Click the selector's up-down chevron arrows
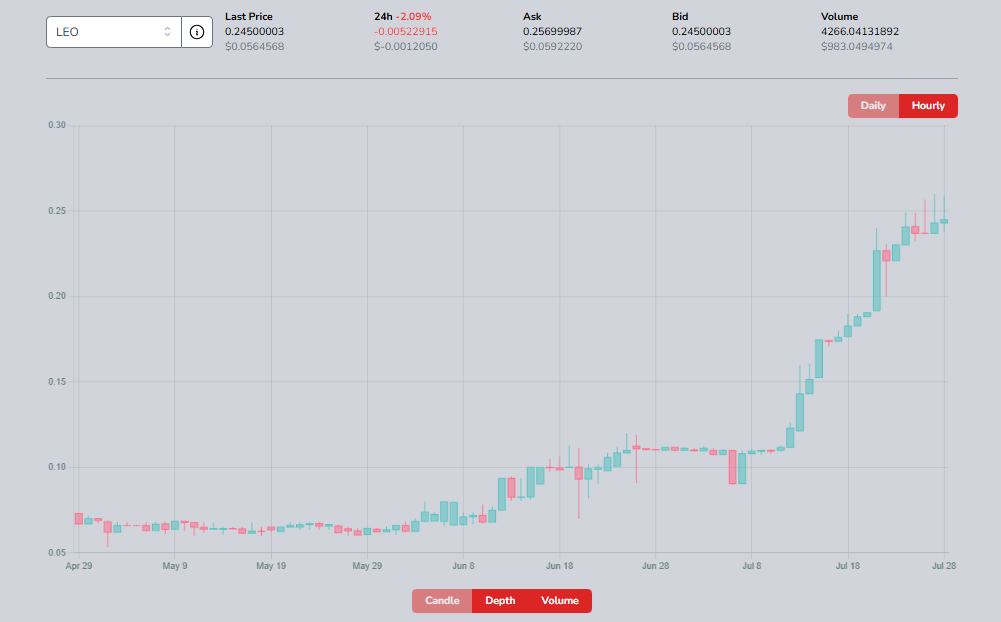 tap(167, 32)
